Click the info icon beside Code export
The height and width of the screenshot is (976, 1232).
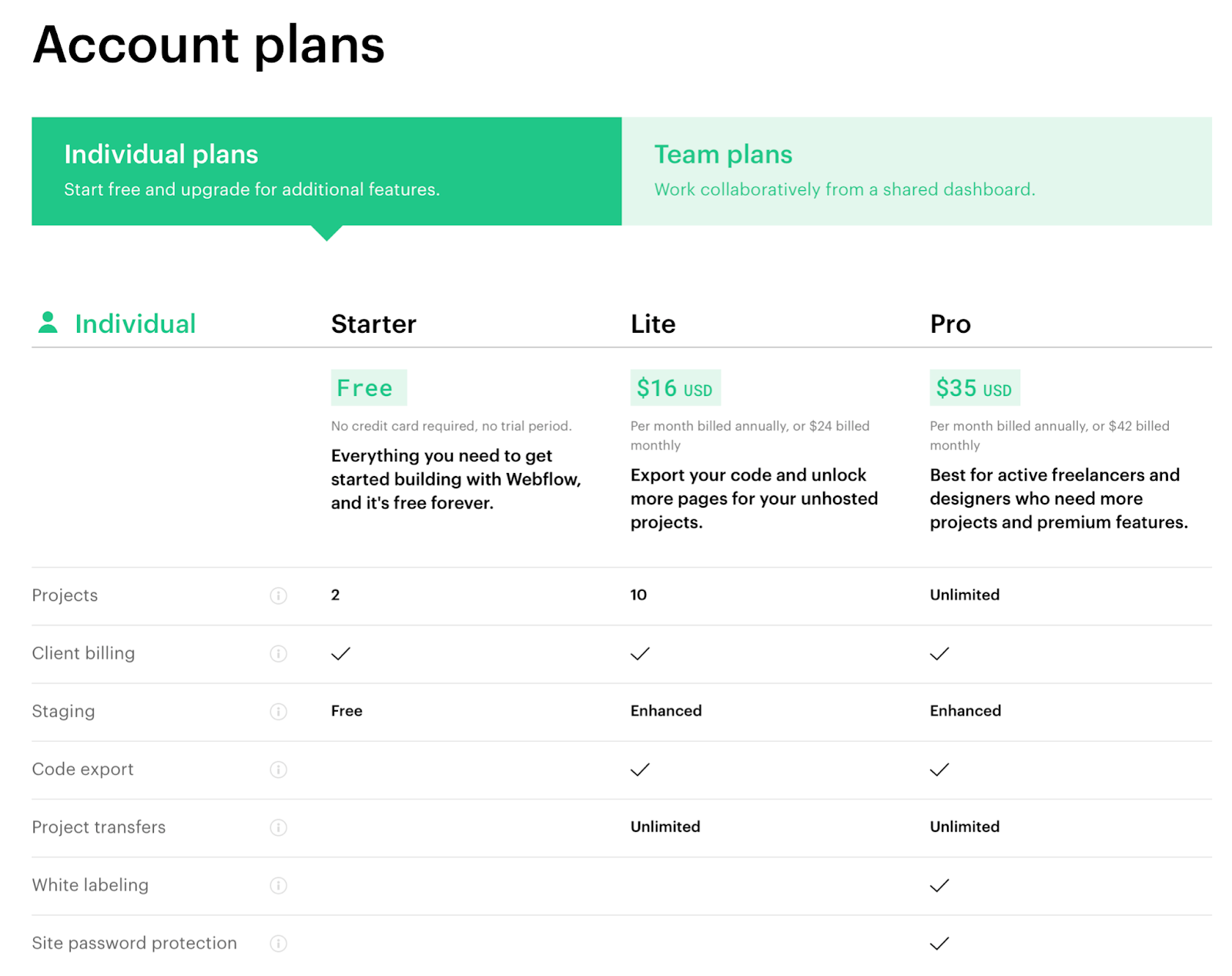click(x=278, y=770)
